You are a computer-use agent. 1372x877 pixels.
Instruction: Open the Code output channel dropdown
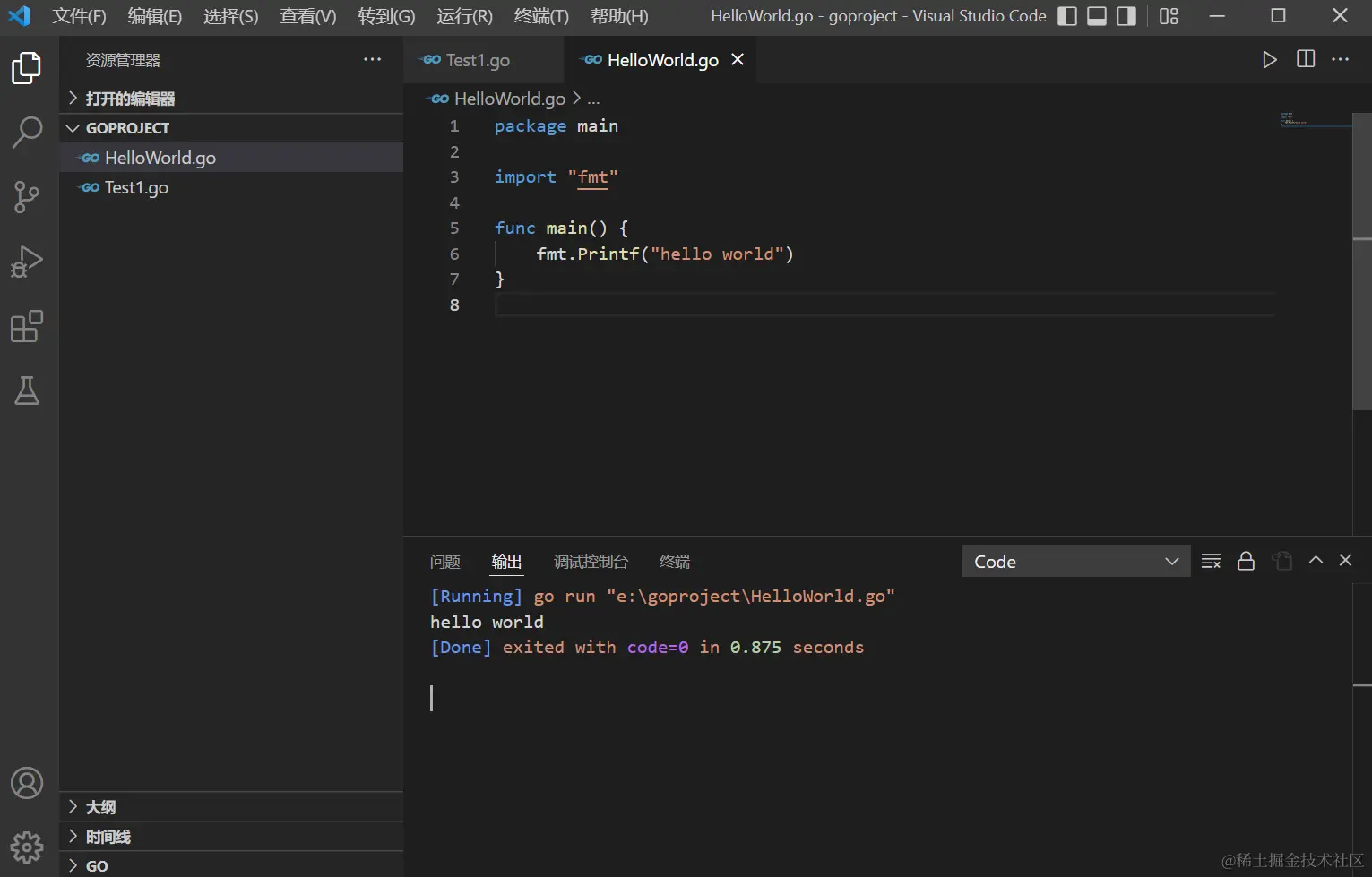[1075, 561]
